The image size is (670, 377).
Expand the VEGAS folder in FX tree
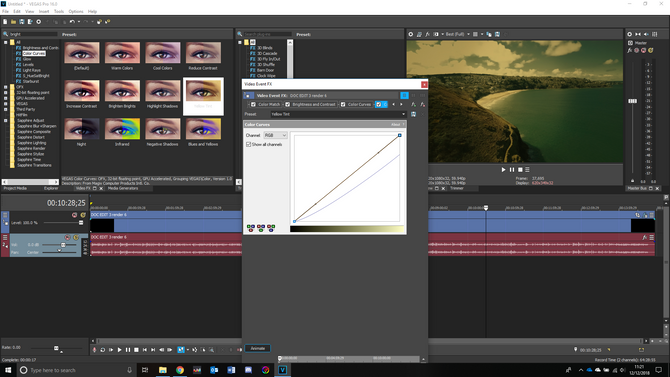[6, 103]
